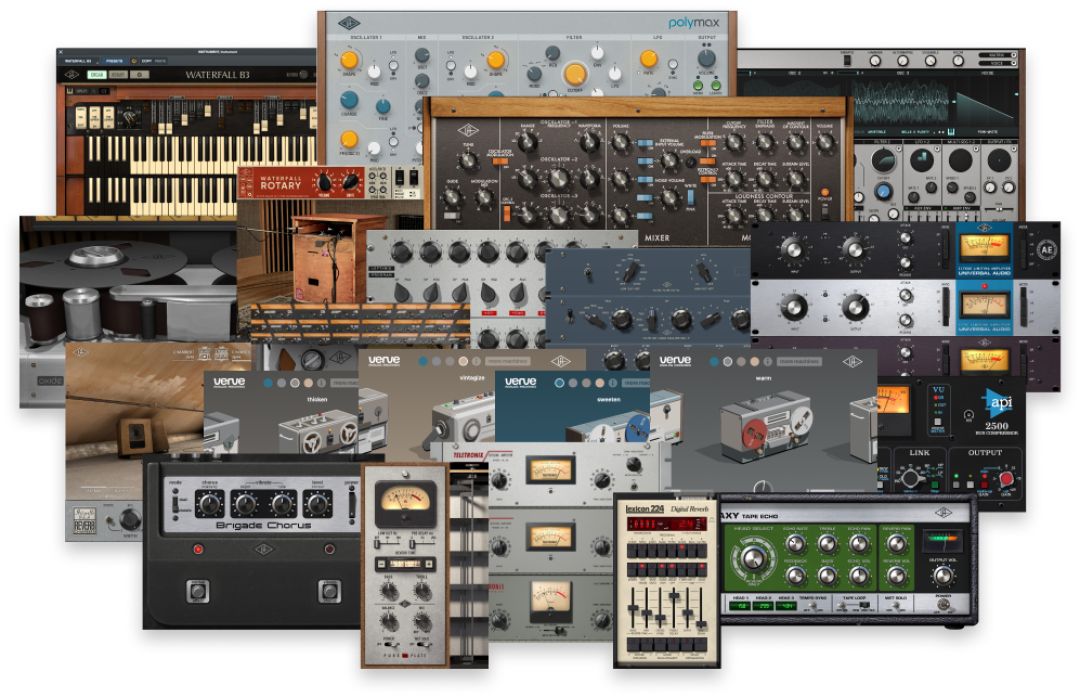Viewport: 1080px width, 697px height.
Task: Click Oscillator 1 RANGE knob on Minimoog
Action: click(528, 142)
